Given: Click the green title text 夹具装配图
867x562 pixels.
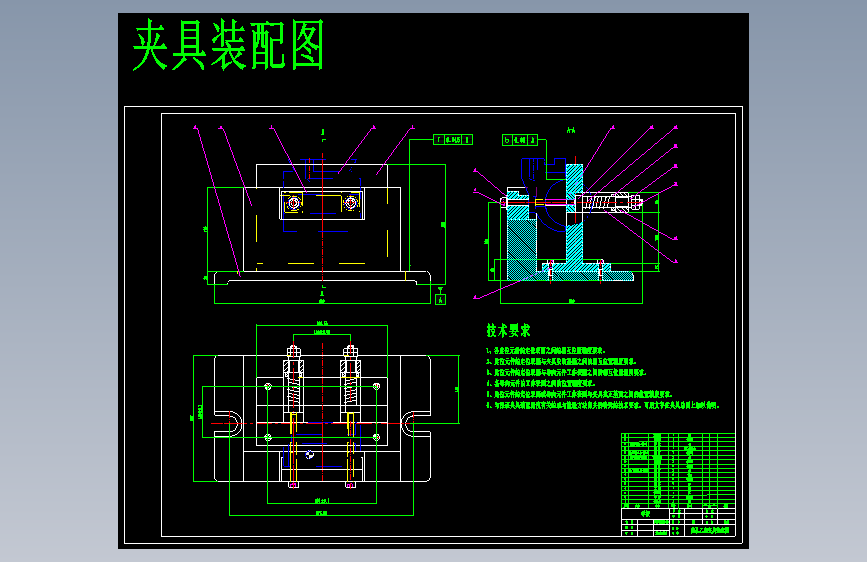Looking at the screenshot, I should pyautogui.click(x=228, y=45).
